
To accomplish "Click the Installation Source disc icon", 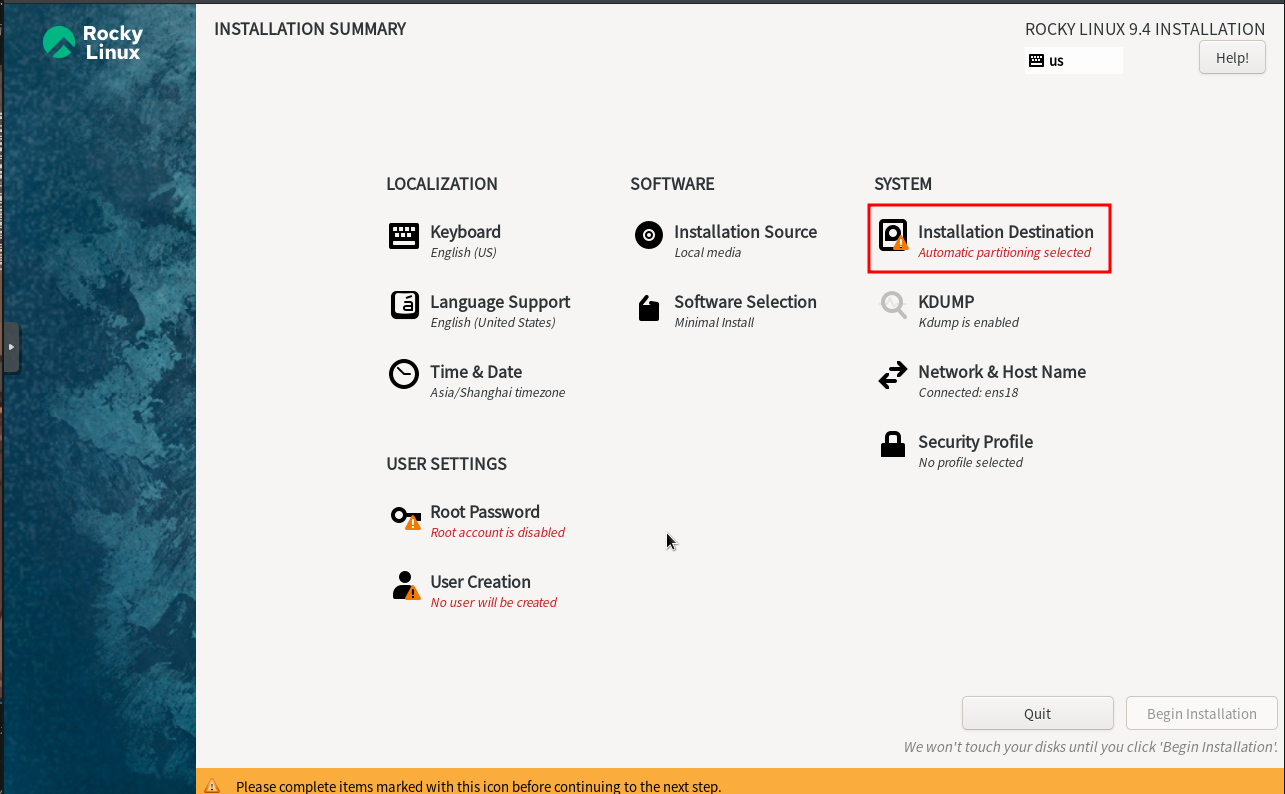I will [x=649, y=236].
